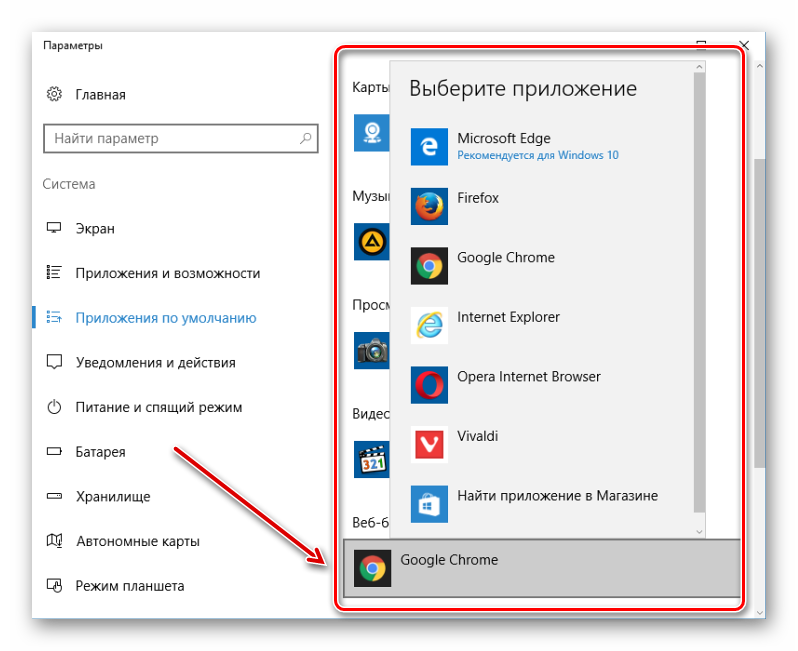Select the Vivaldi label in the list
Viewport: 798px width, 651px height.
coord(477,436)
